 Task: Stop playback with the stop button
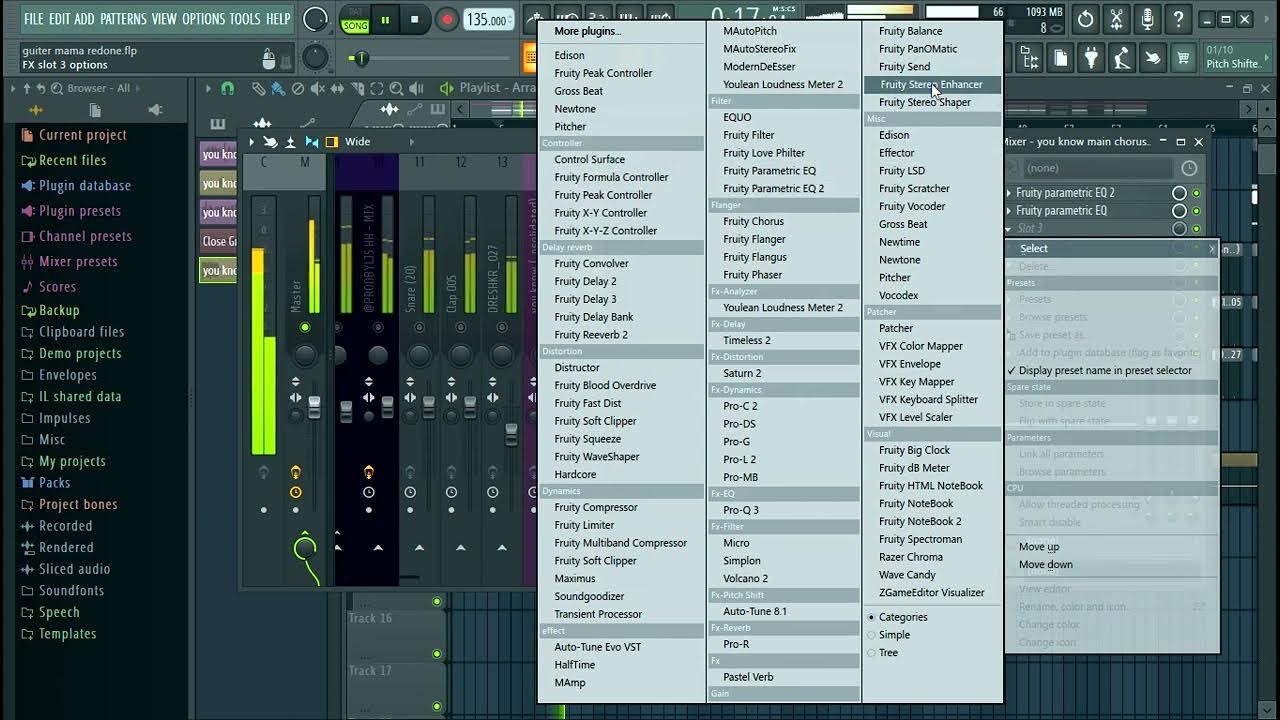pos(415,19)
